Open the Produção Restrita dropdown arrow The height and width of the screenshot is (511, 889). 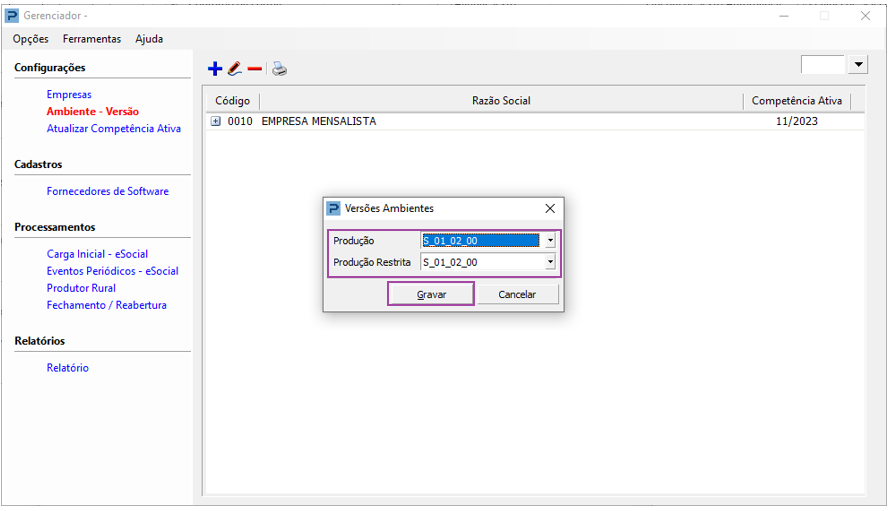[x=550, y=262]
